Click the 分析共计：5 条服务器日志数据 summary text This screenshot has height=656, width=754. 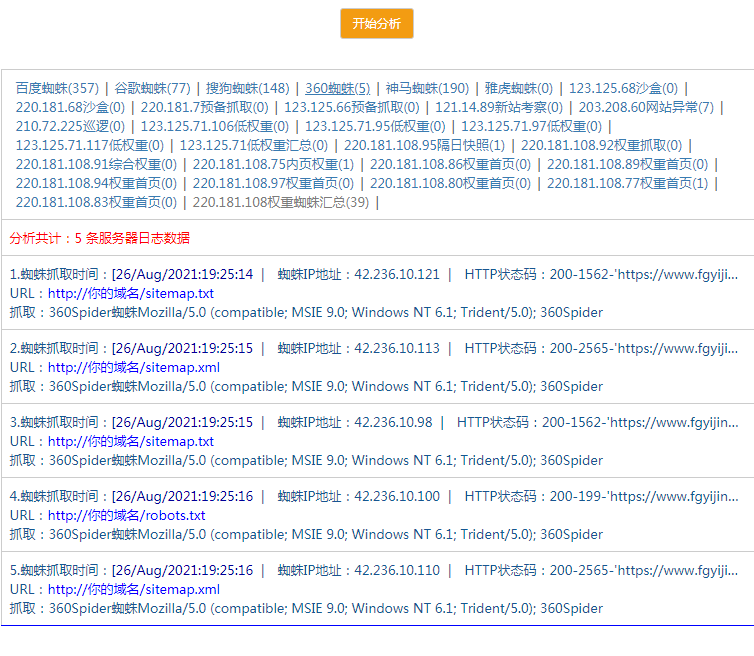[x=100, y=238]
